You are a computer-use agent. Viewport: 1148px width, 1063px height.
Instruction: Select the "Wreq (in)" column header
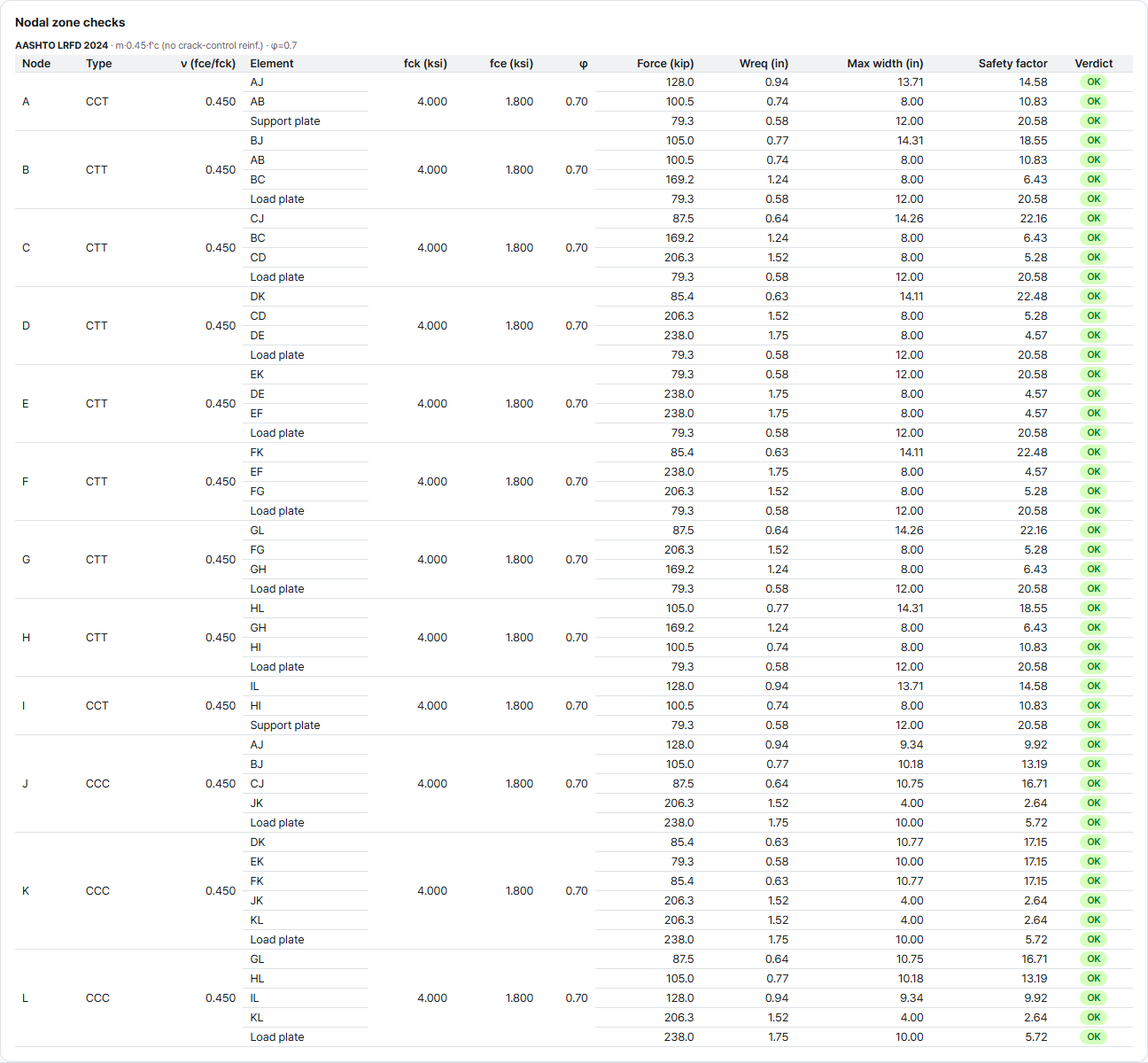pos(764,64)
